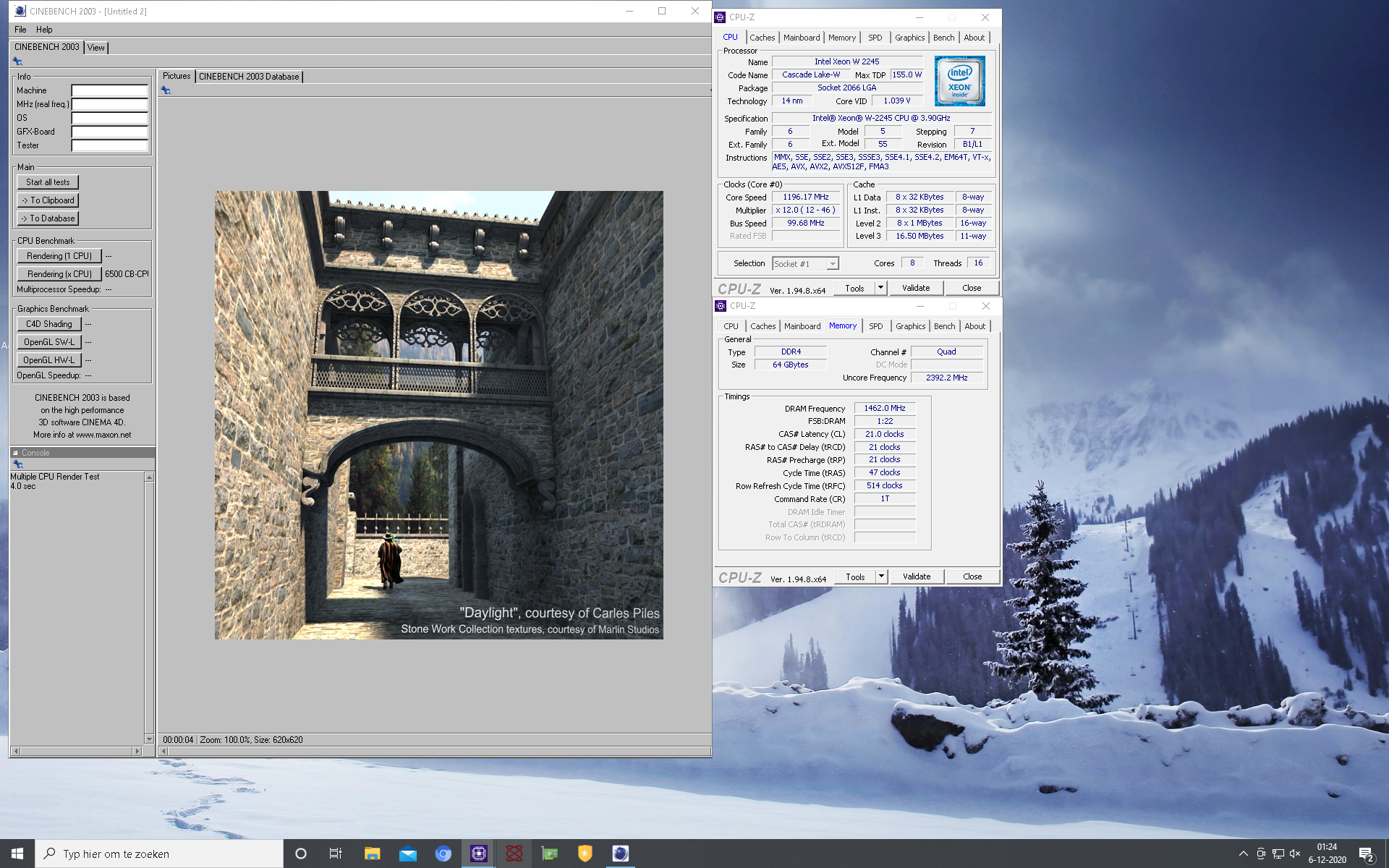Viewport: 1389px width, 868px height.
Task: Run the Rendering (x CPU) benchmark
Action: [59, 274]
